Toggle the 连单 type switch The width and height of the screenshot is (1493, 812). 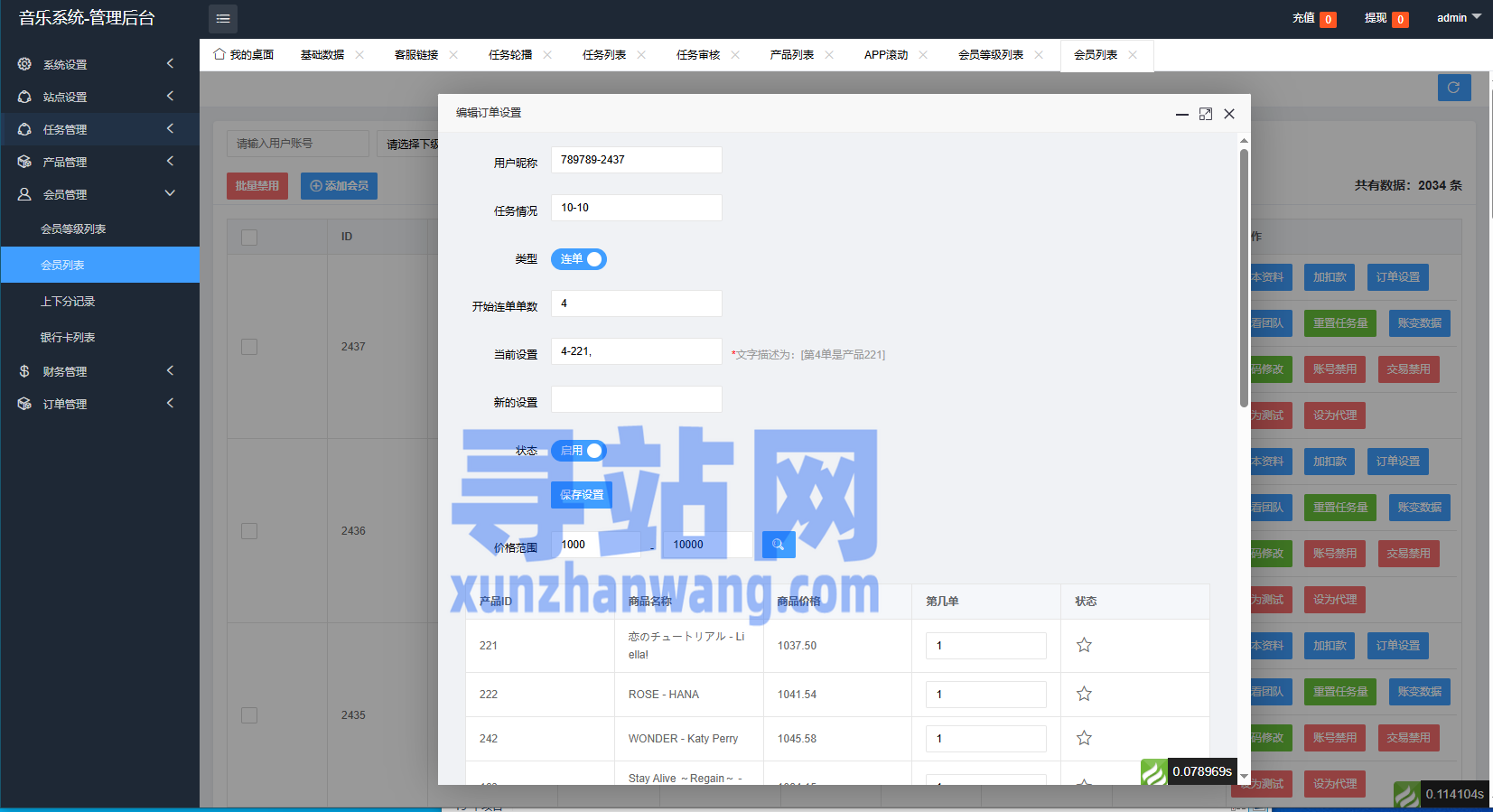(x=579, y=259)
